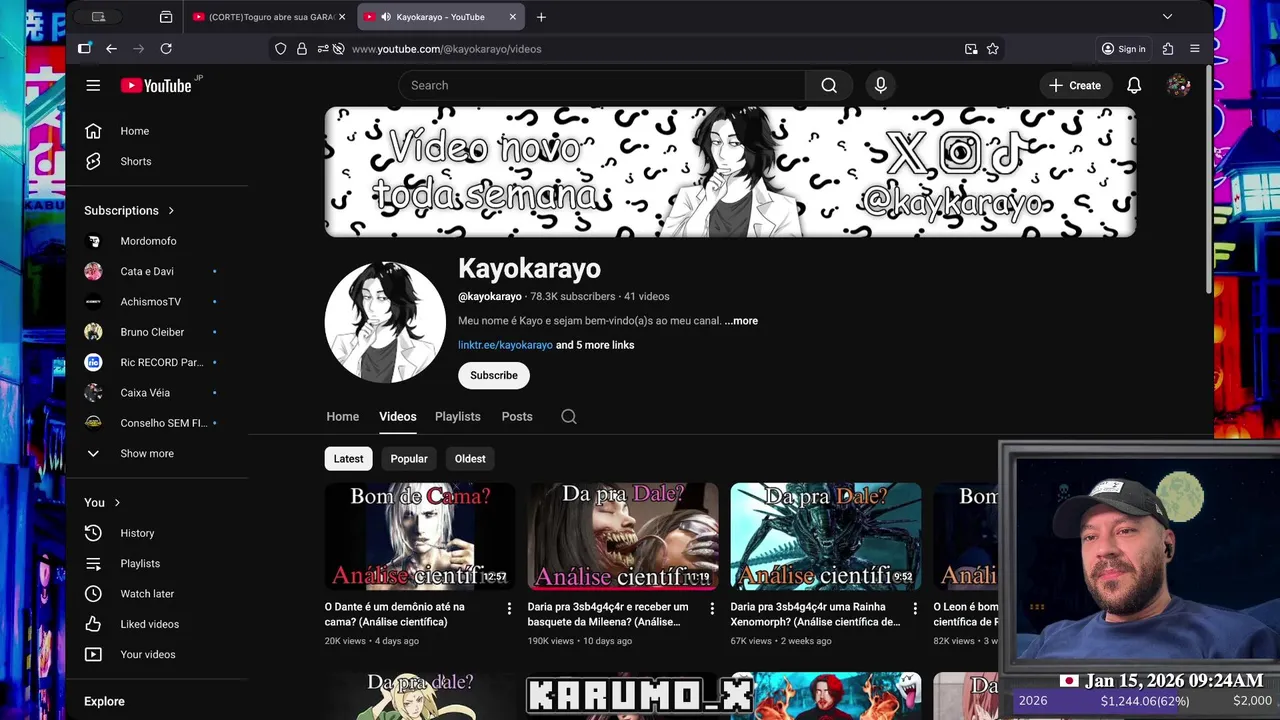Screen dimensions: 1280x720
Task: Expand the You section chevron
Action: click(x=117, y=502)
